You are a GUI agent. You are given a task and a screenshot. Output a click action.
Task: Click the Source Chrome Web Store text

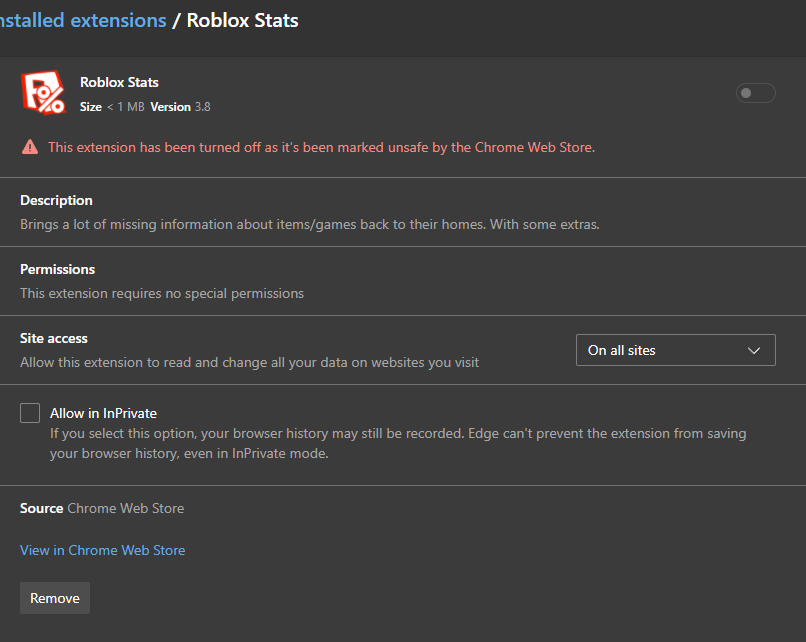[102, 508]
